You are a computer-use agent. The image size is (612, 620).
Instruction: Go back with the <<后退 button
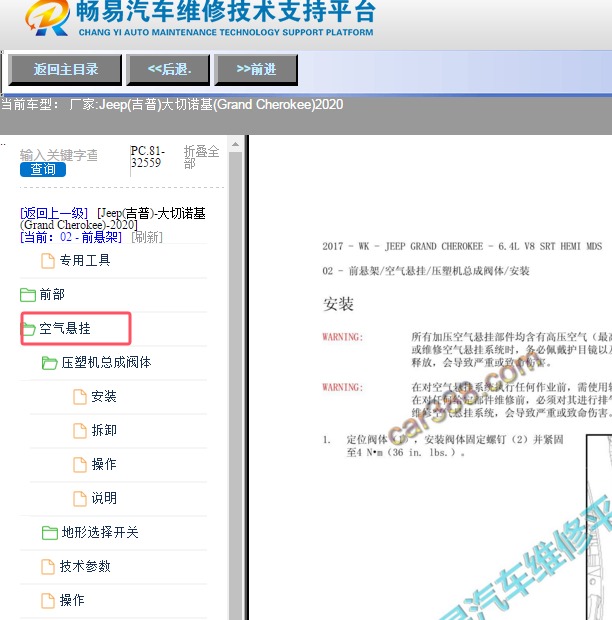pyautogui.click(x=168, y=70)
